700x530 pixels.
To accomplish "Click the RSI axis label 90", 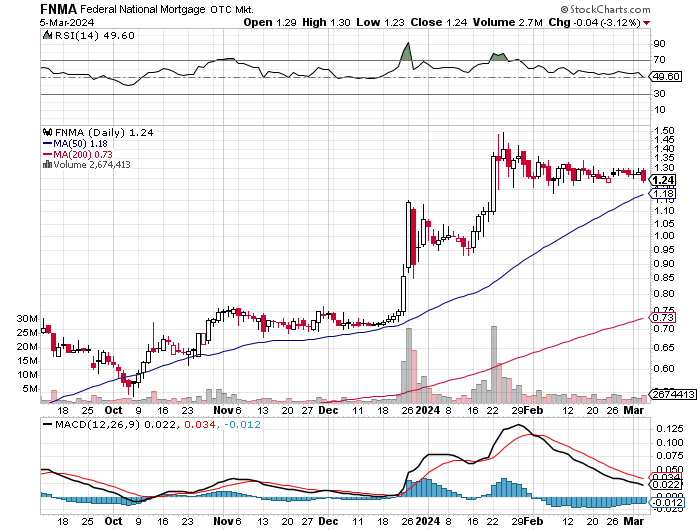I will (659, 44).
